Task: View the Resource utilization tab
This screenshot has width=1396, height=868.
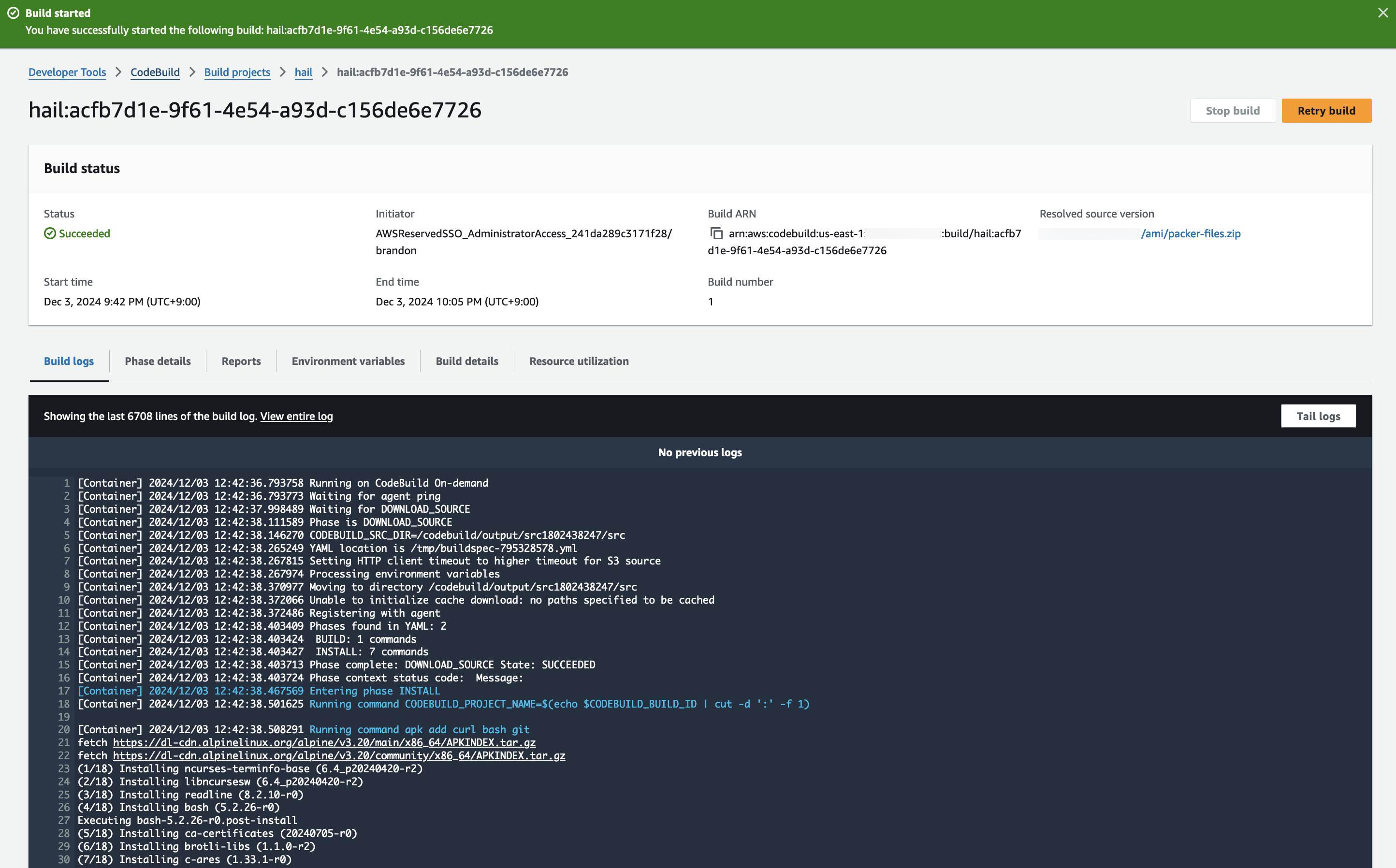Action: pos(579,361)
